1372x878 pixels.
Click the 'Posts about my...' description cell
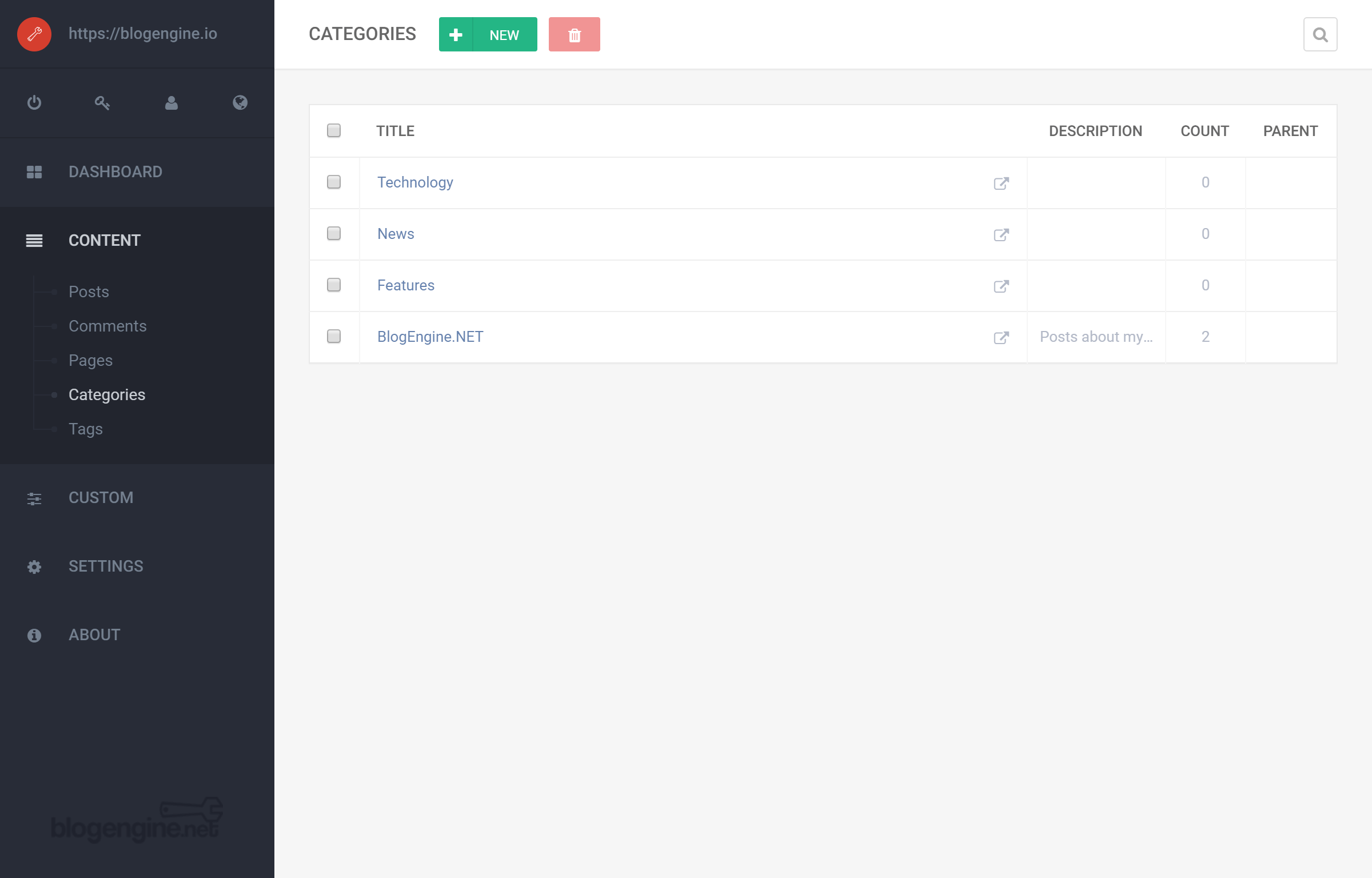coord(1096,337)
